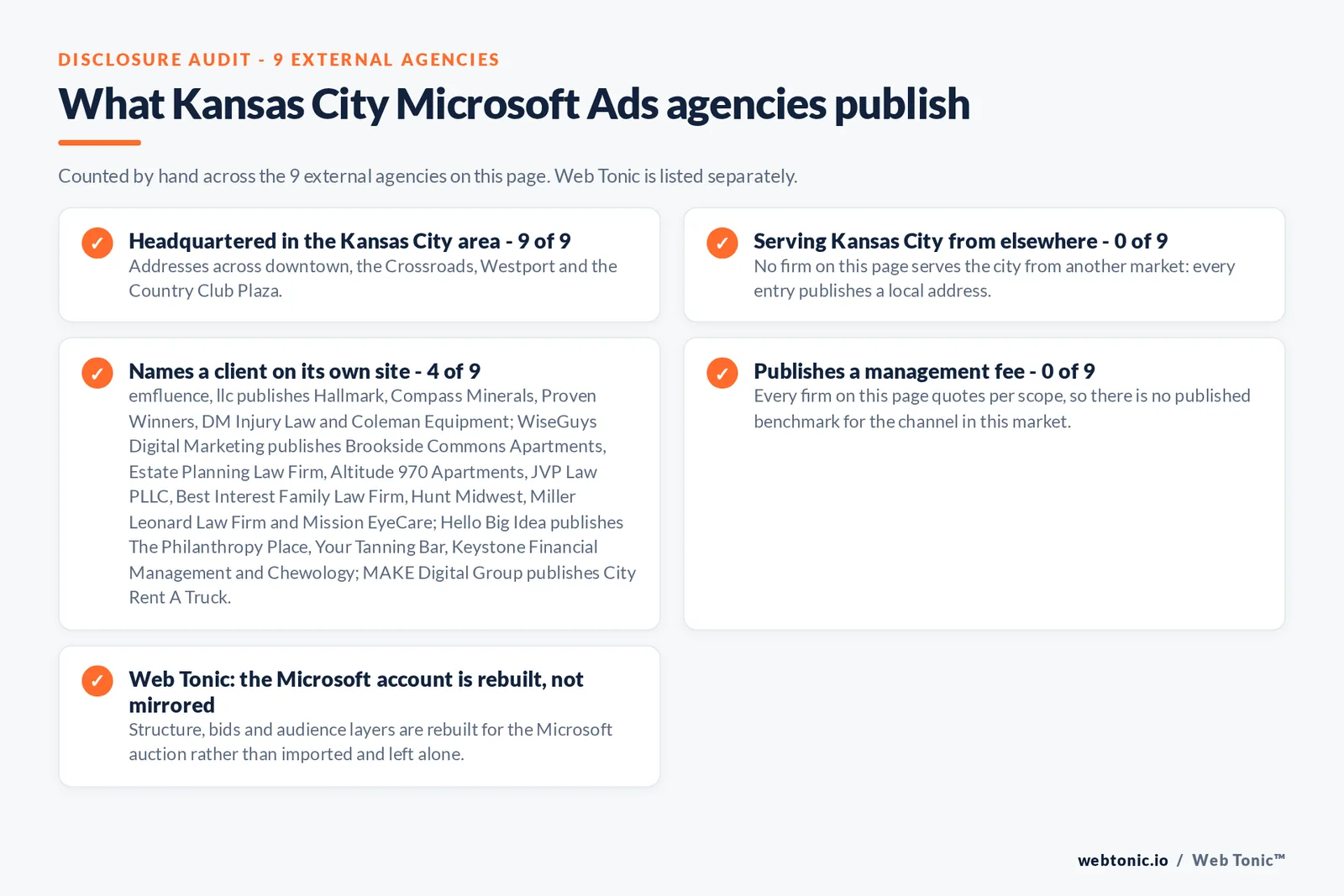
Task: Click checkmark icon beside Publishes a management fee
Action: point(722,373)
